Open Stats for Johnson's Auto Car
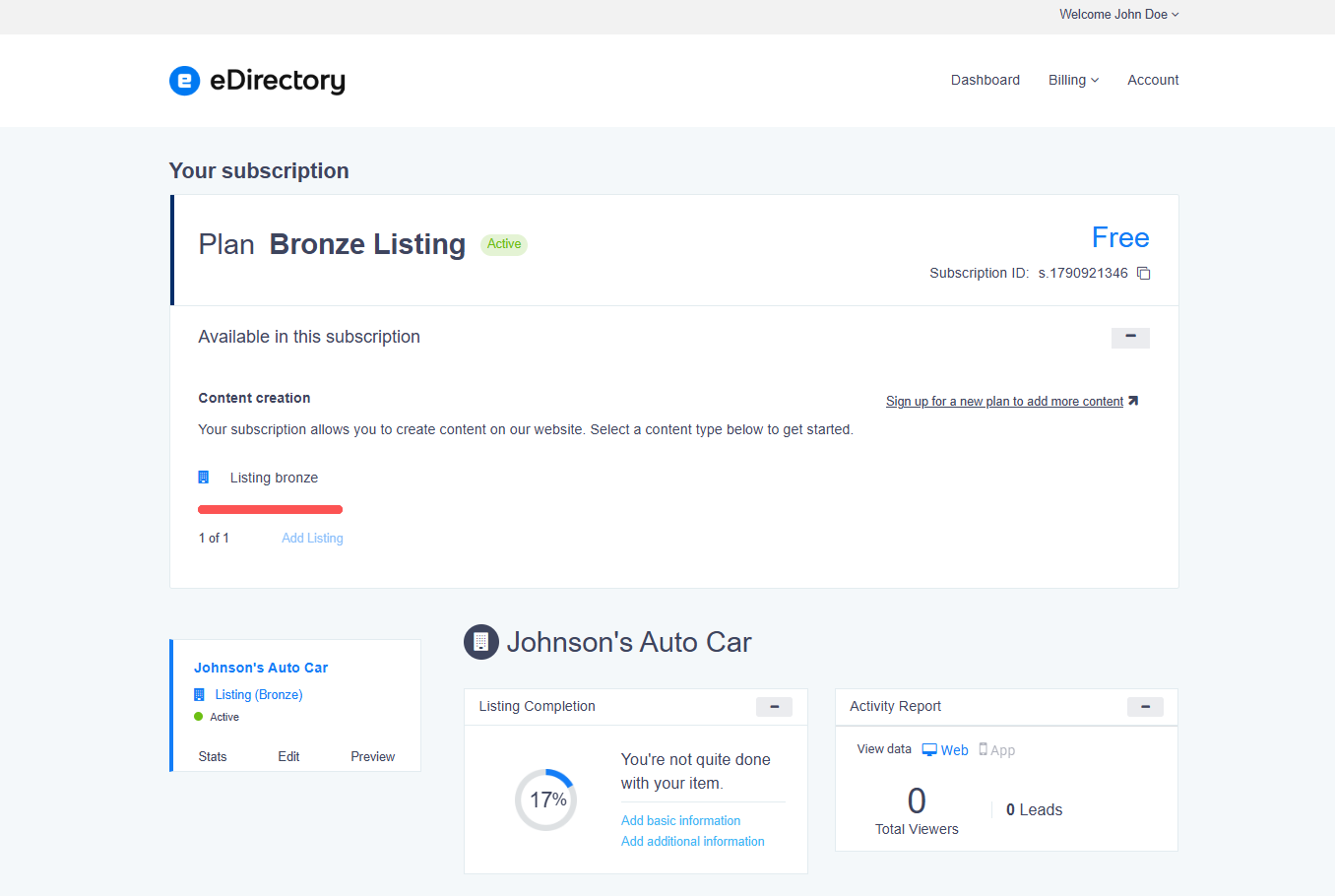The width and height of the screenshot is (1335, 896). 213,756
